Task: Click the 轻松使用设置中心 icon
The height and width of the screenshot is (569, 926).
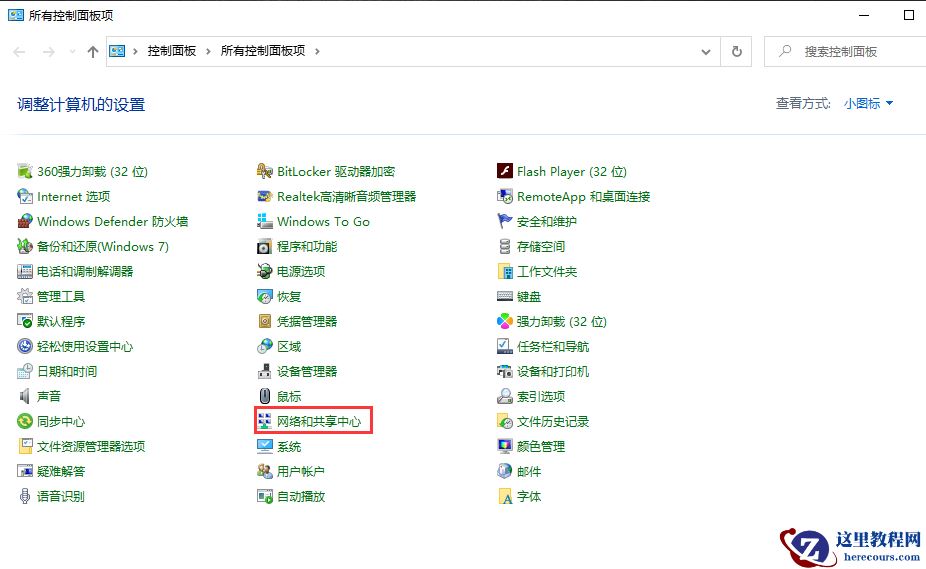Action: point(25,346)
